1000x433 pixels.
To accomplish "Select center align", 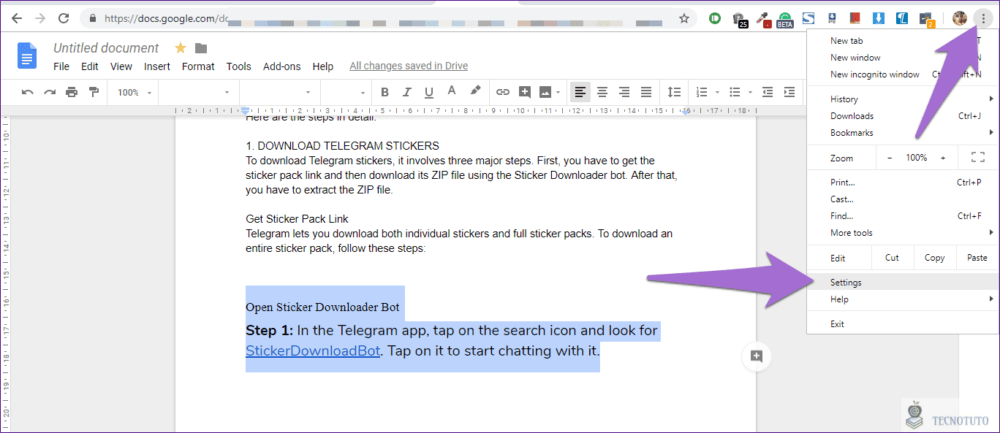I will pos(602,92).
